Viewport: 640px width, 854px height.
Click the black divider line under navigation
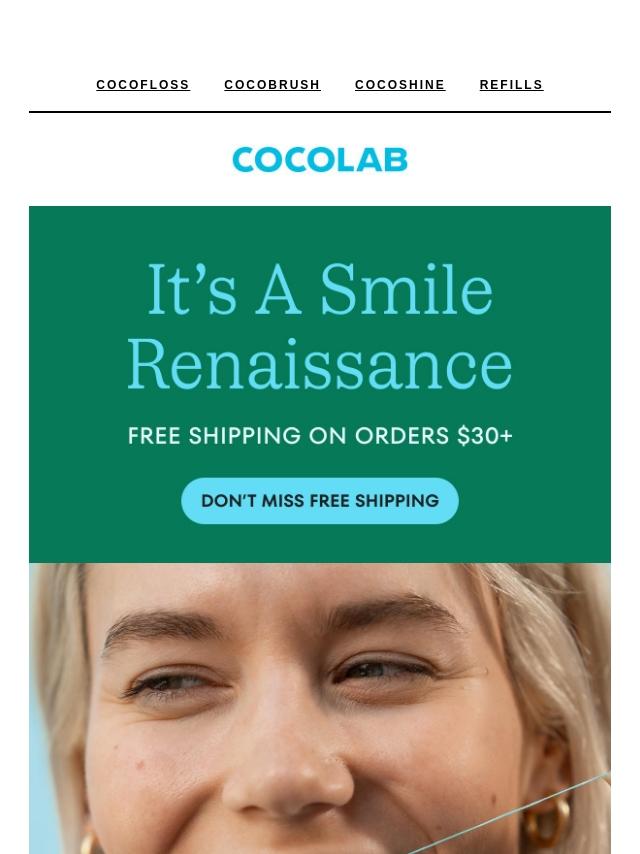pyautogui.click(x=320, y=112)
